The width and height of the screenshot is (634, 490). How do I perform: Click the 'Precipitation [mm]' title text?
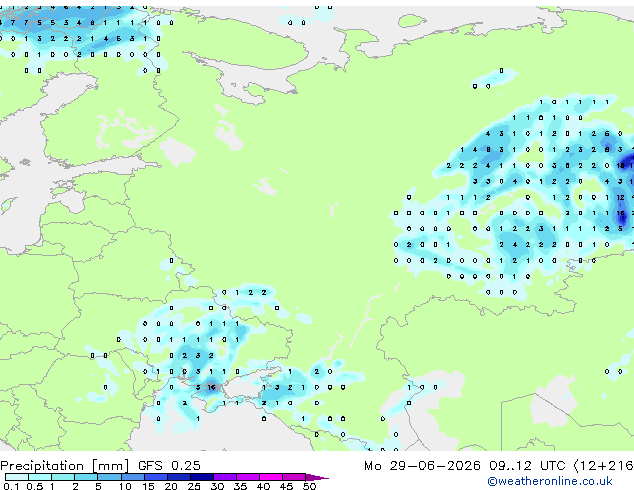tap(65, 466)
